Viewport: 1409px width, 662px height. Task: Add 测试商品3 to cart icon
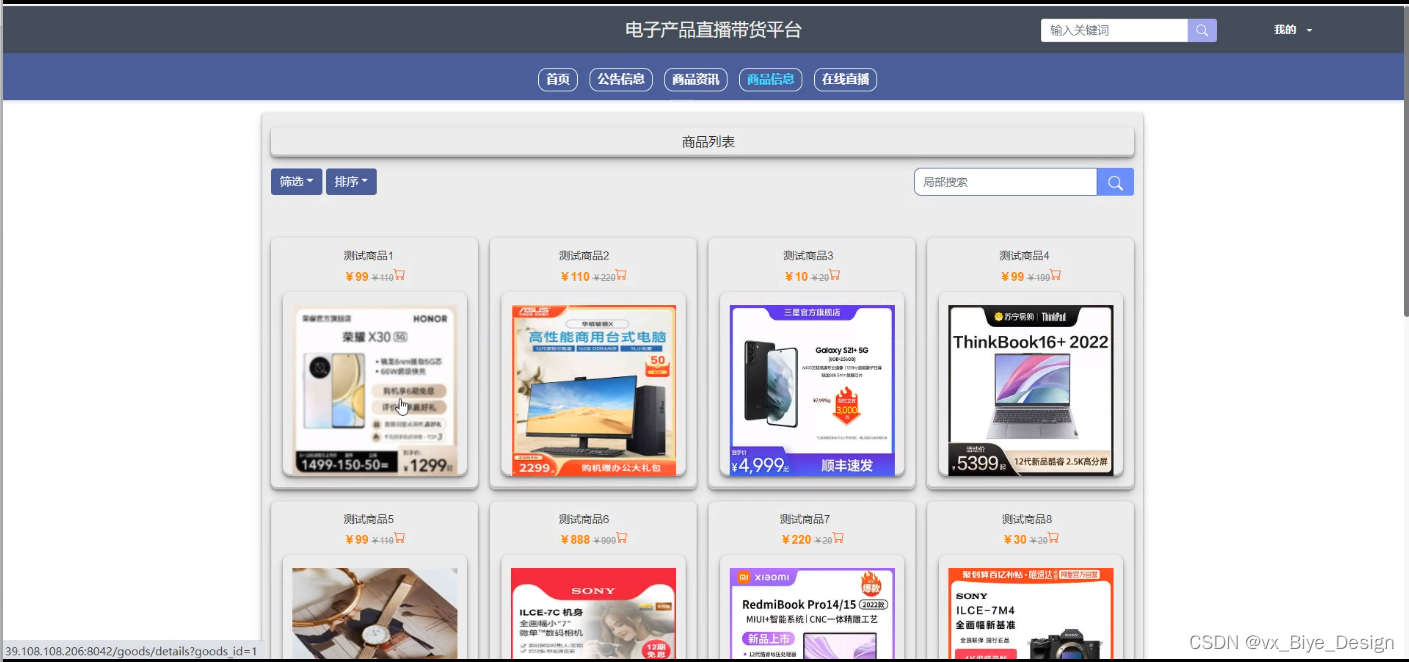tap(834, 276)
